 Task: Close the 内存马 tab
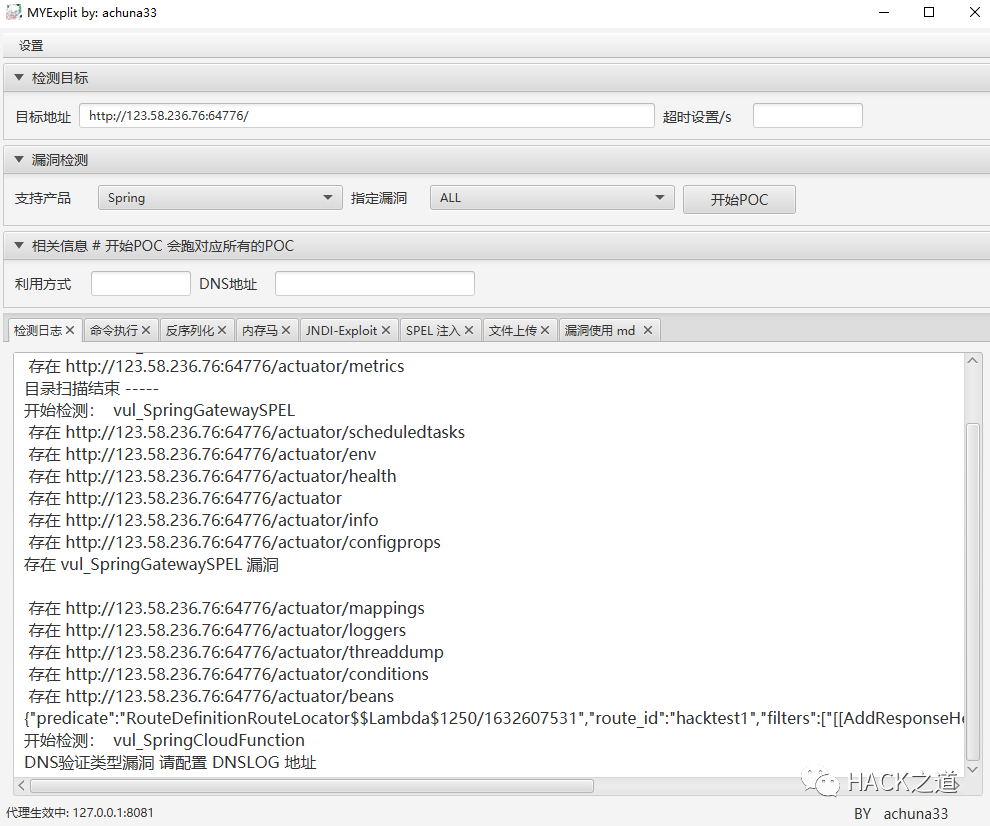point(286,330)
